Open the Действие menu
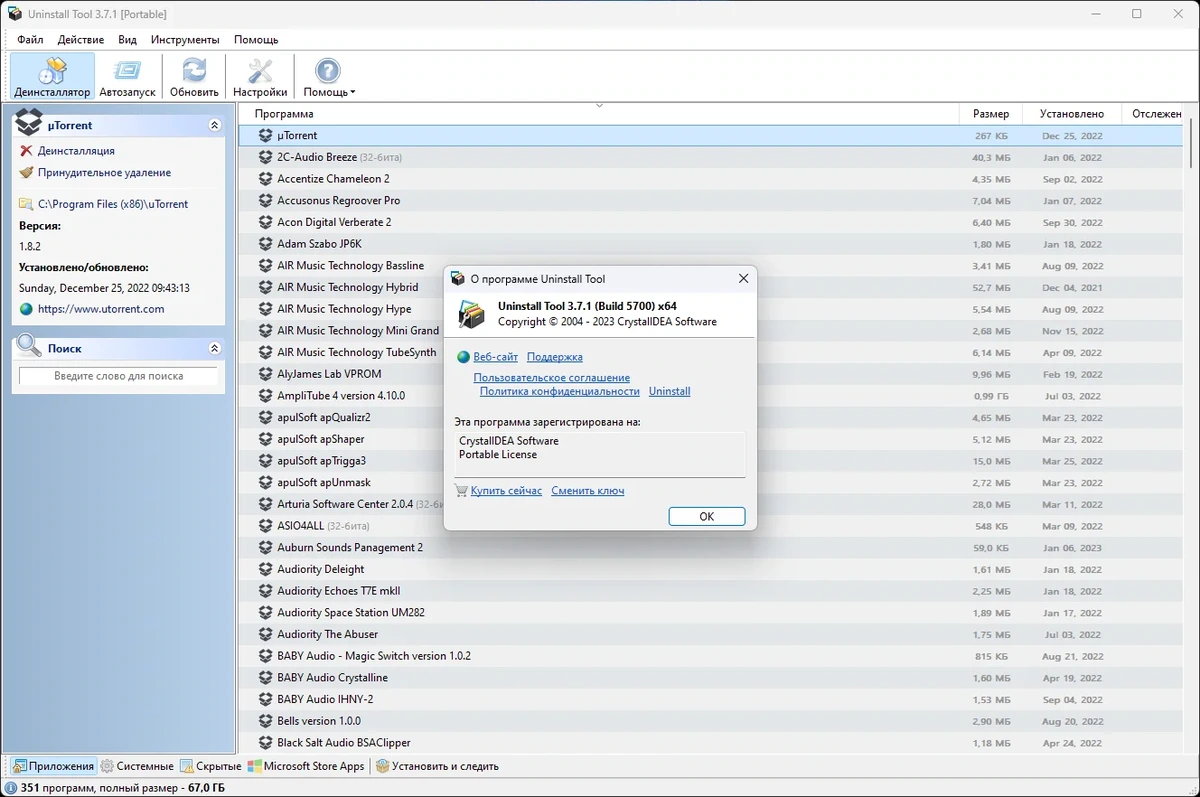 [x=81, y=40]
